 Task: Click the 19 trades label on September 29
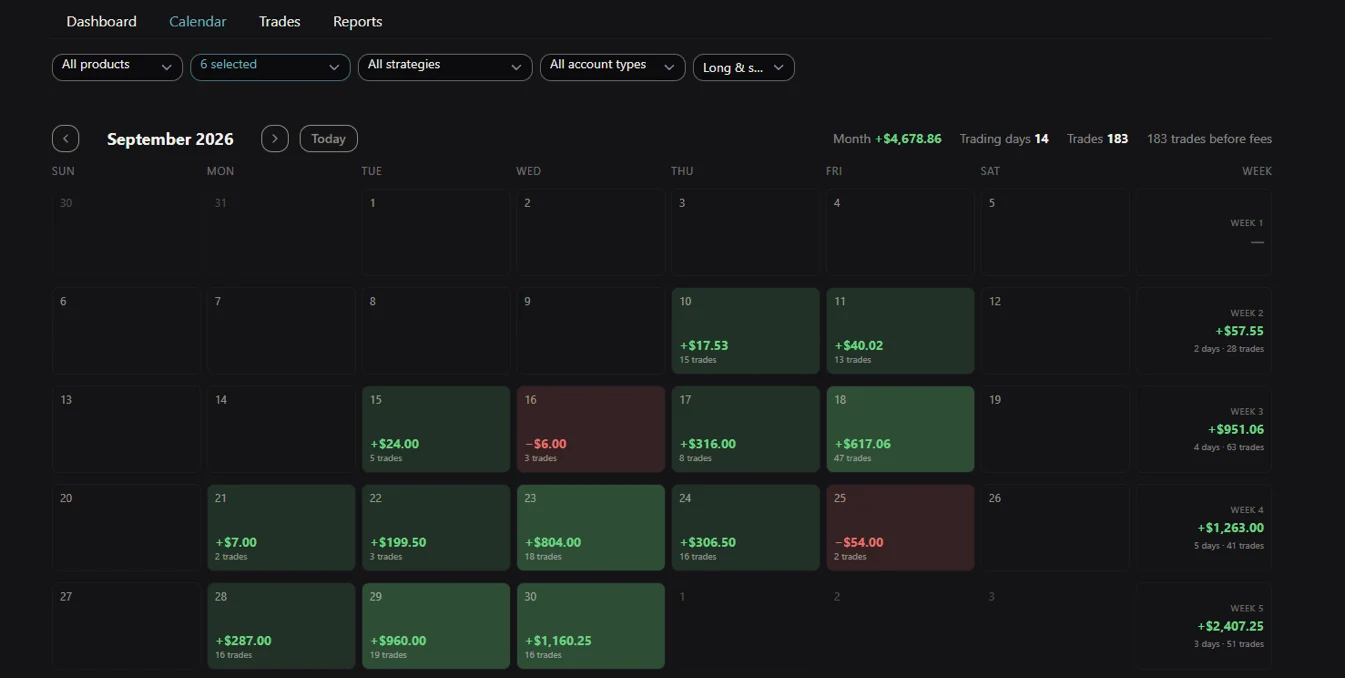[389, 656]
